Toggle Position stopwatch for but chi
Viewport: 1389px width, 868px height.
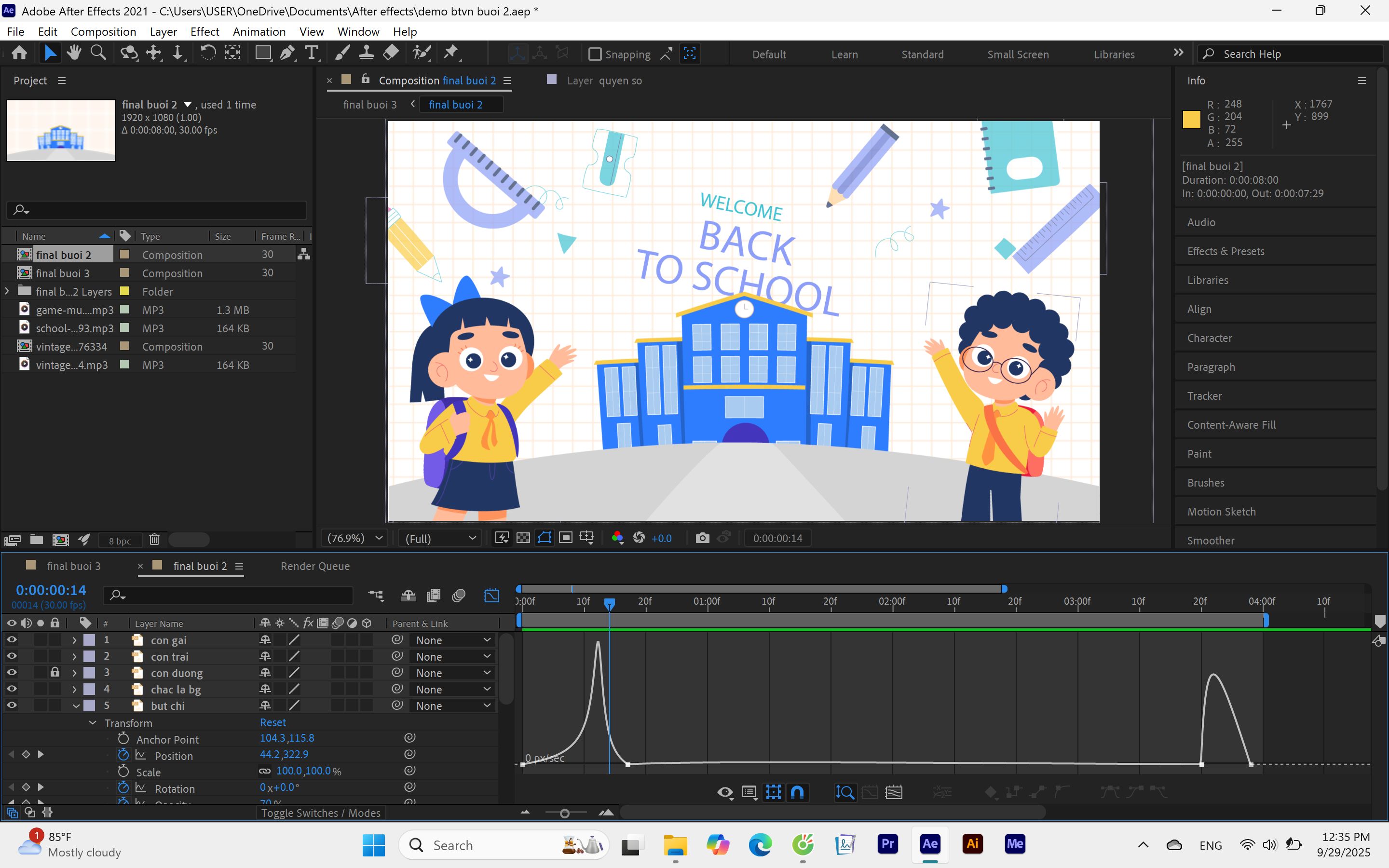(123, 754)
